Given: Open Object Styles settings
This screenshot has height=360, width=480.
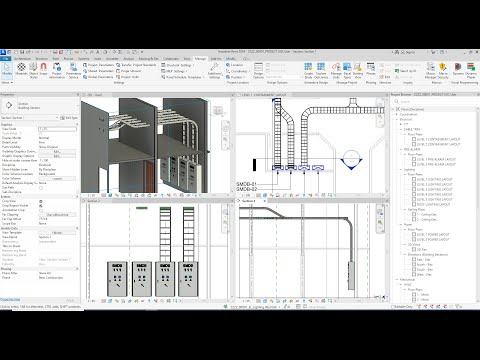Looking at the screenshot, I should coord(33,70).
